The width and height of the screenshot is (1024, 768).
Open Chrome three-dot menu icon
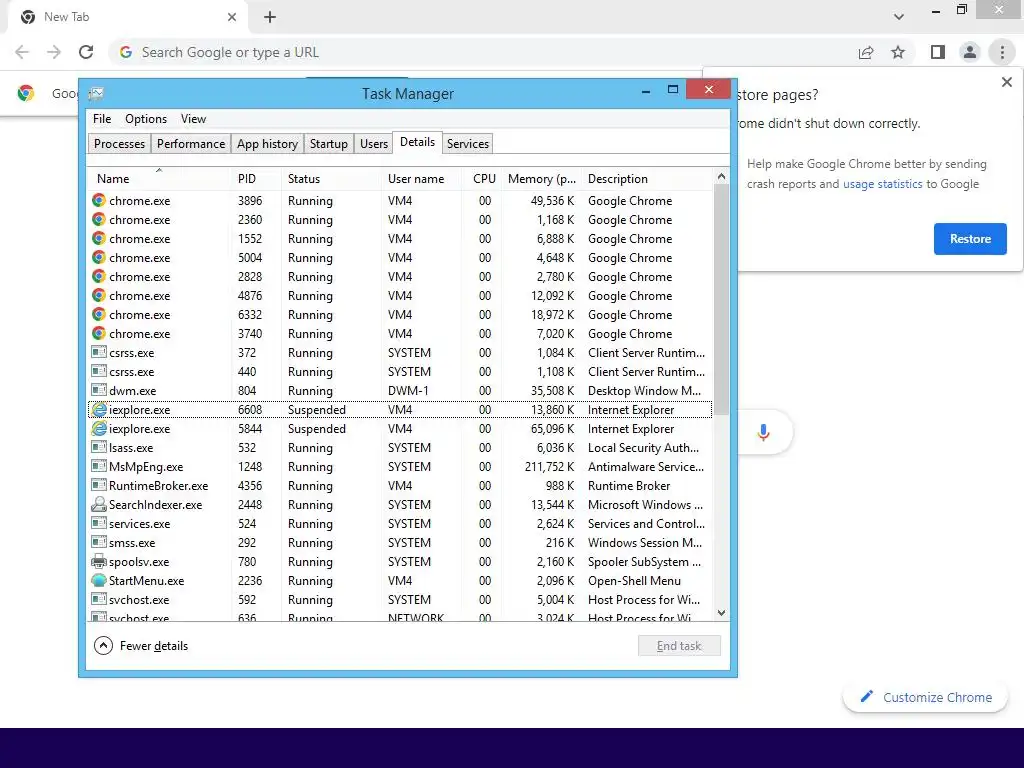pos(1002,52)
